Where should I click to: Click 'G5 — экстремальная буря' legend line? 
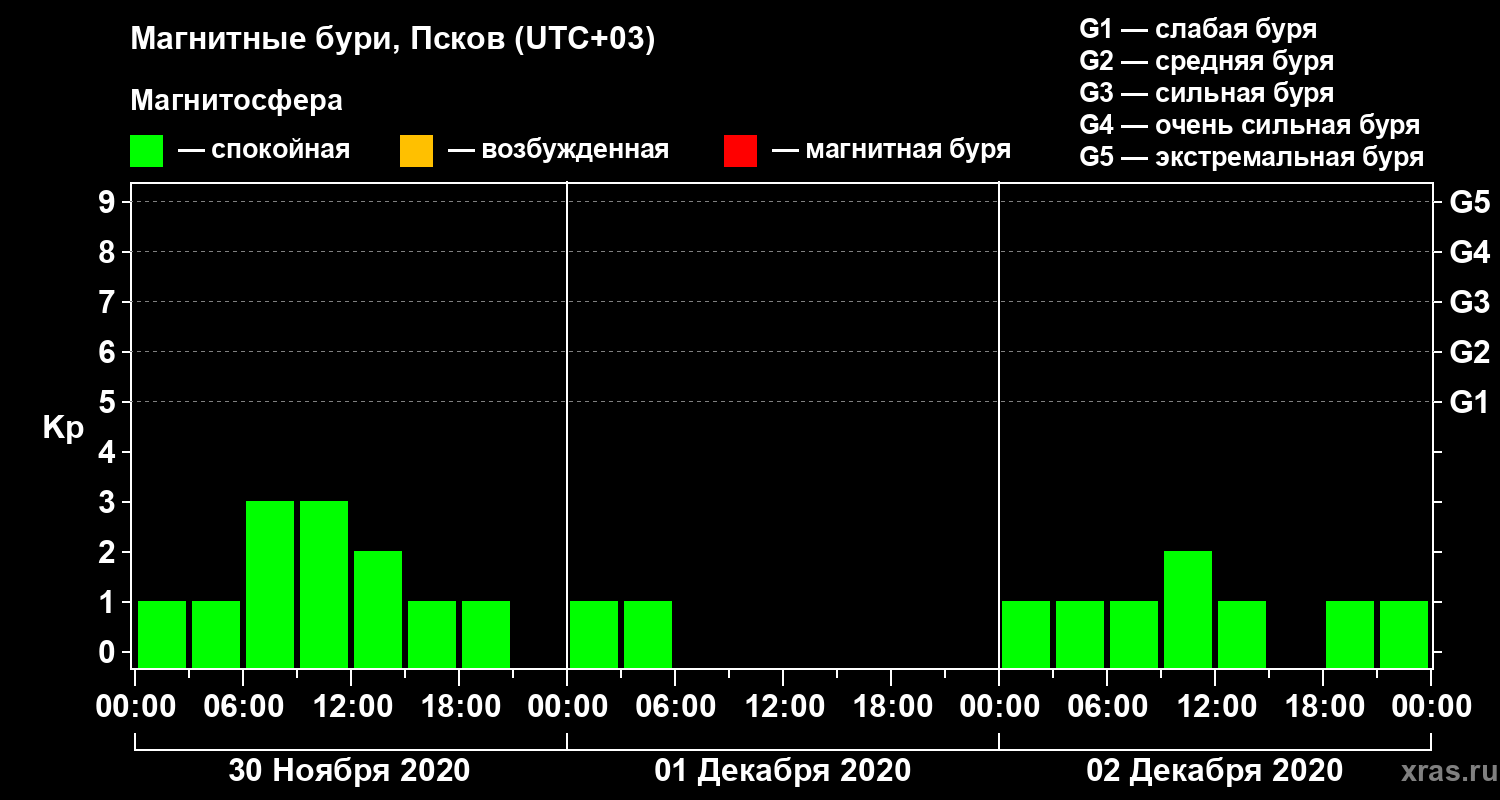pyautogui.click(x=1251, y=157)
